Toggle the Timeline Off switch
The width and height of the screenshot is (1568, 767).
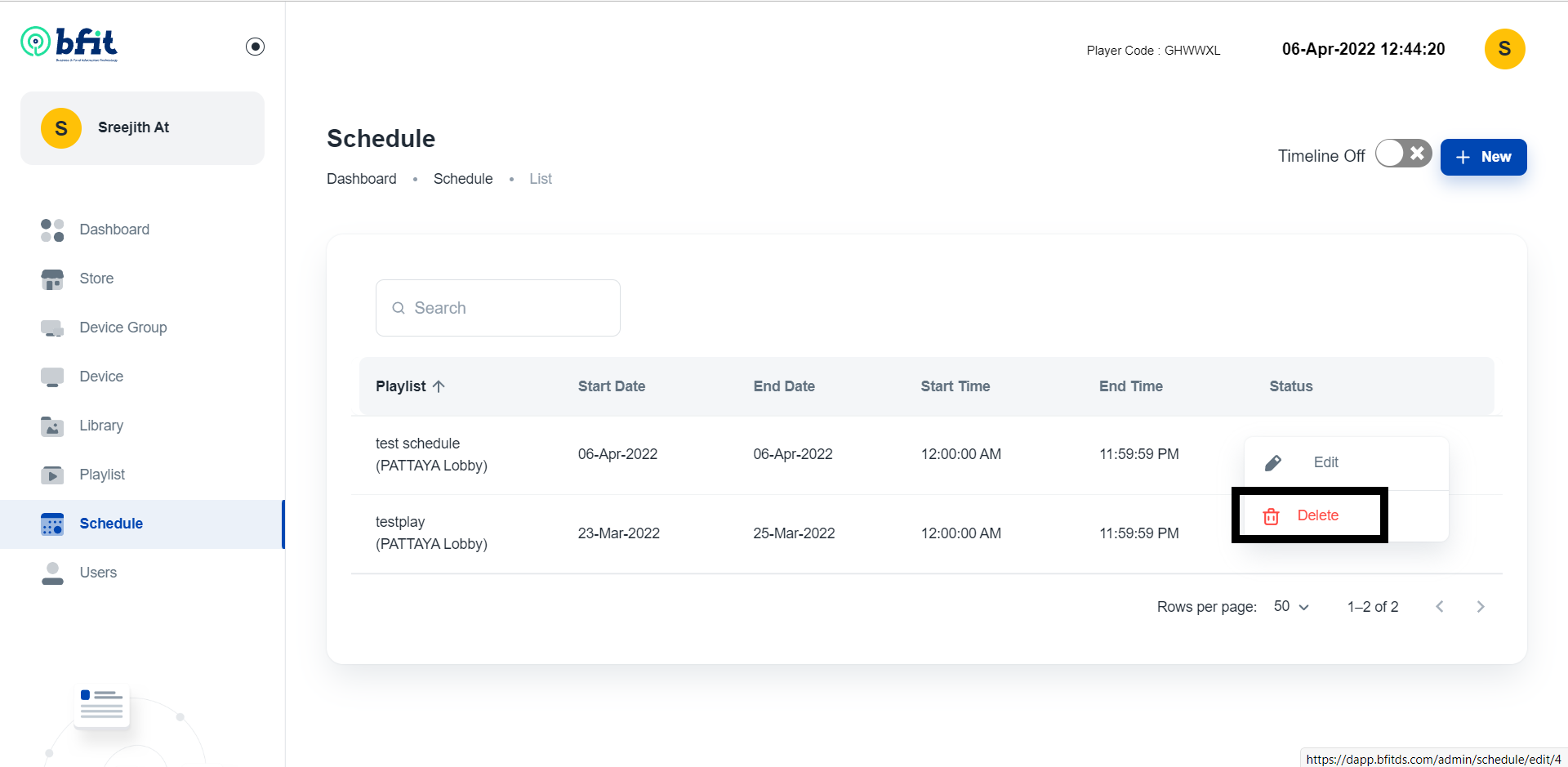[1403, 154]
